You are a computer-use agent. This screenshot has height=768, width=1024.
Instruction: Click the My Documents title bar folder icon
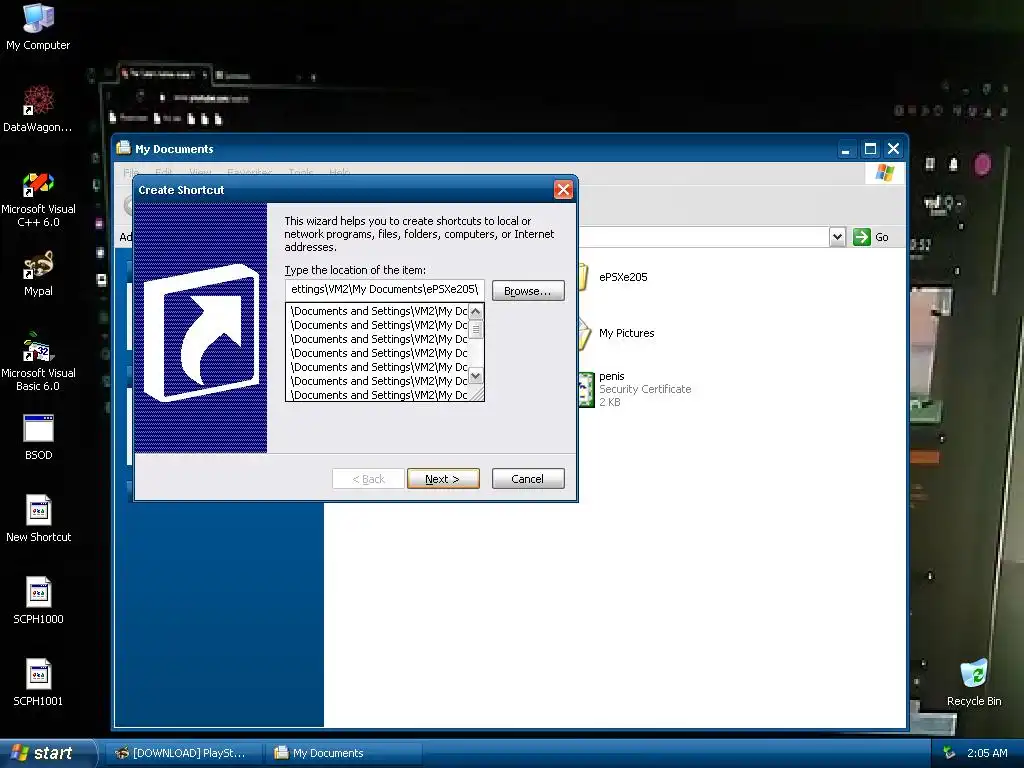coord(123,148)
